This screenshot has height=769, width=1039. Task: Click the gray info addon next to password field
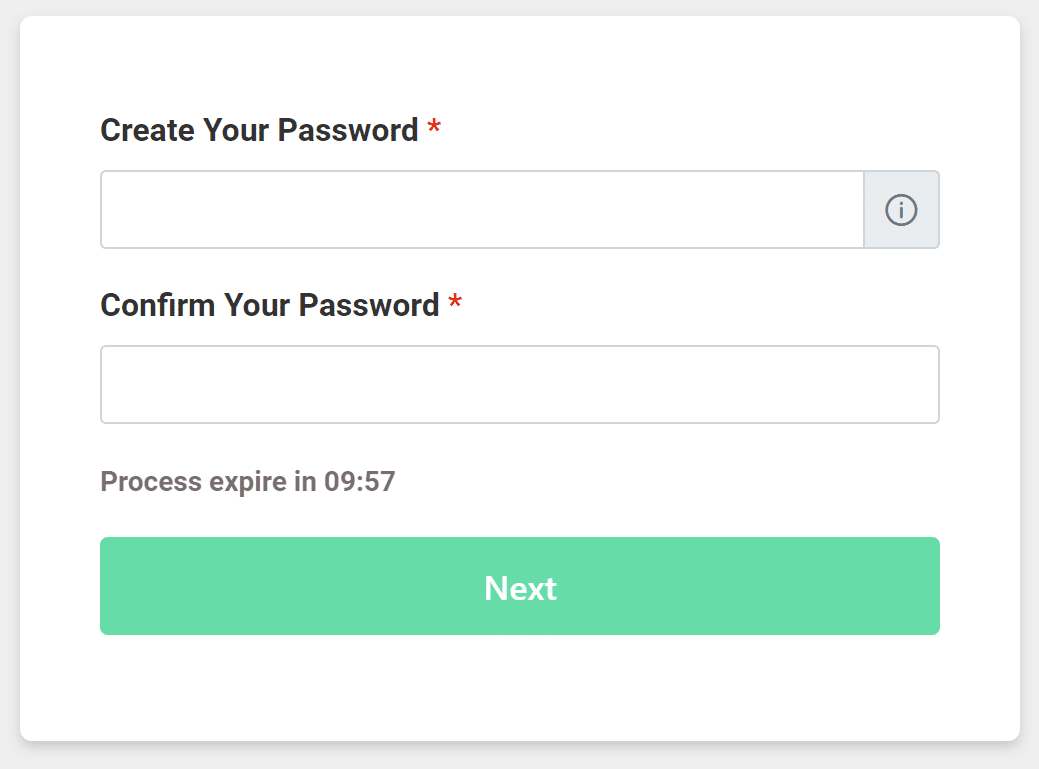coord(901,210)
